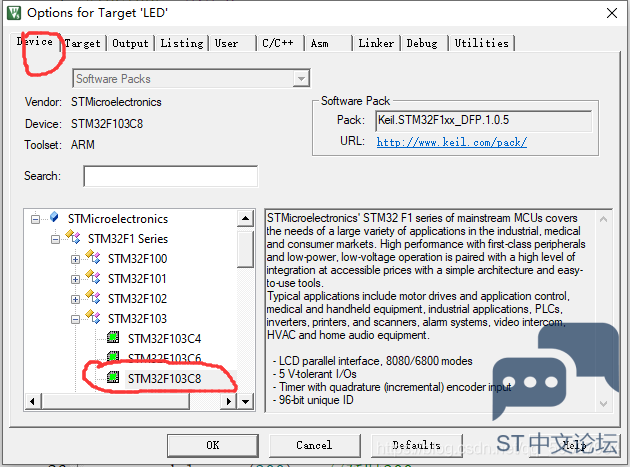
Task: Switch to the Linker tab
Action: point(376,43)
